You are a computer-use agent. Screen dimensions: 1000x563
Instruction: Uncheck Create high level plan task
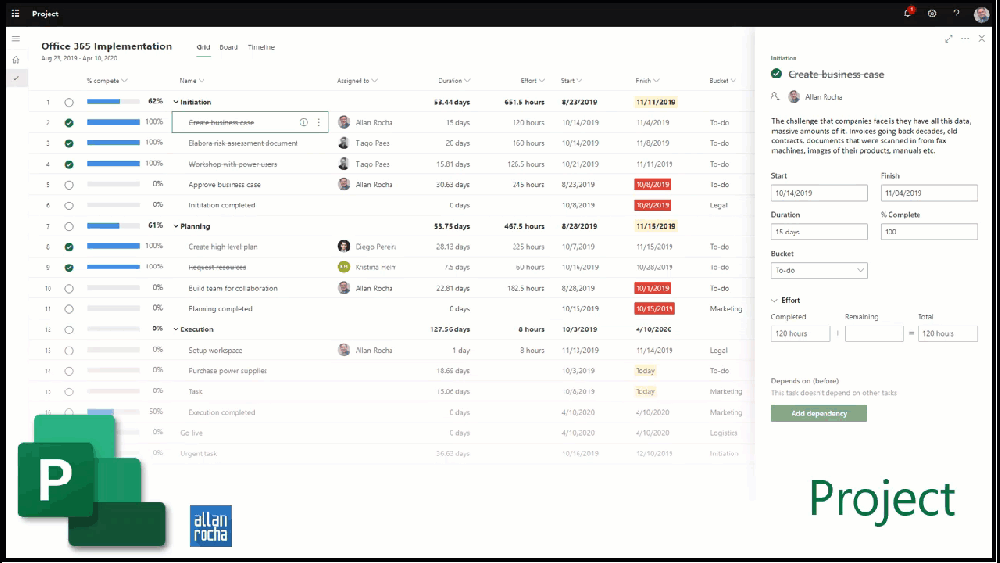(x=69, y=247)
